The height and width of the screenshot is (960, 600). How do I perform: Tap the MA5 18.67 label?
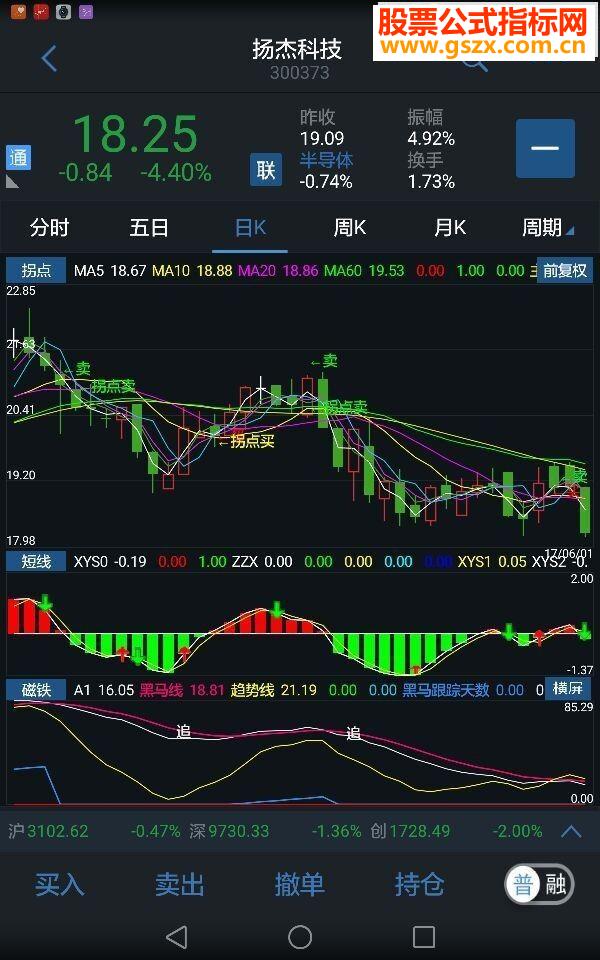[x=110, y=271]
